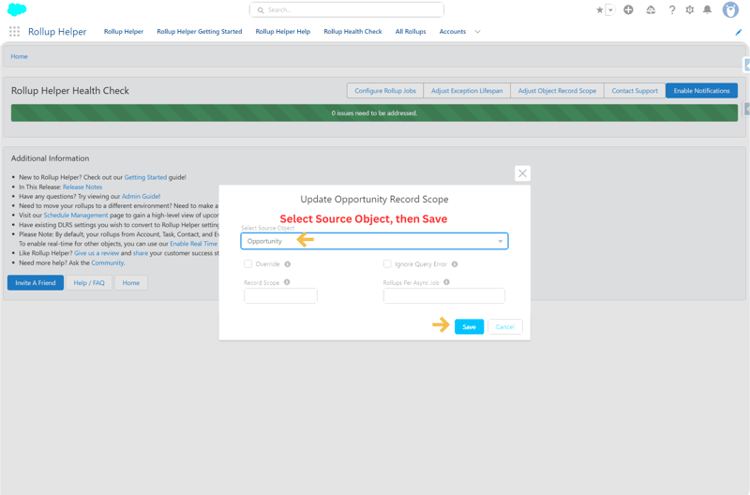This screenshot has height=495, width=750.
Task: Click the Favorites star icon
Action: tap(599, 10)
